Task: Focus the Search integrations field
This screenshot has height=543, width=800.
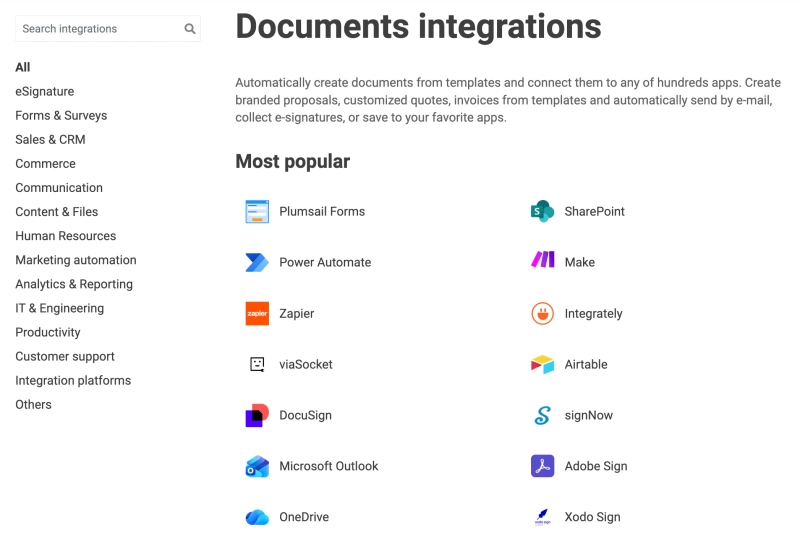Action: tap(108, 29)
